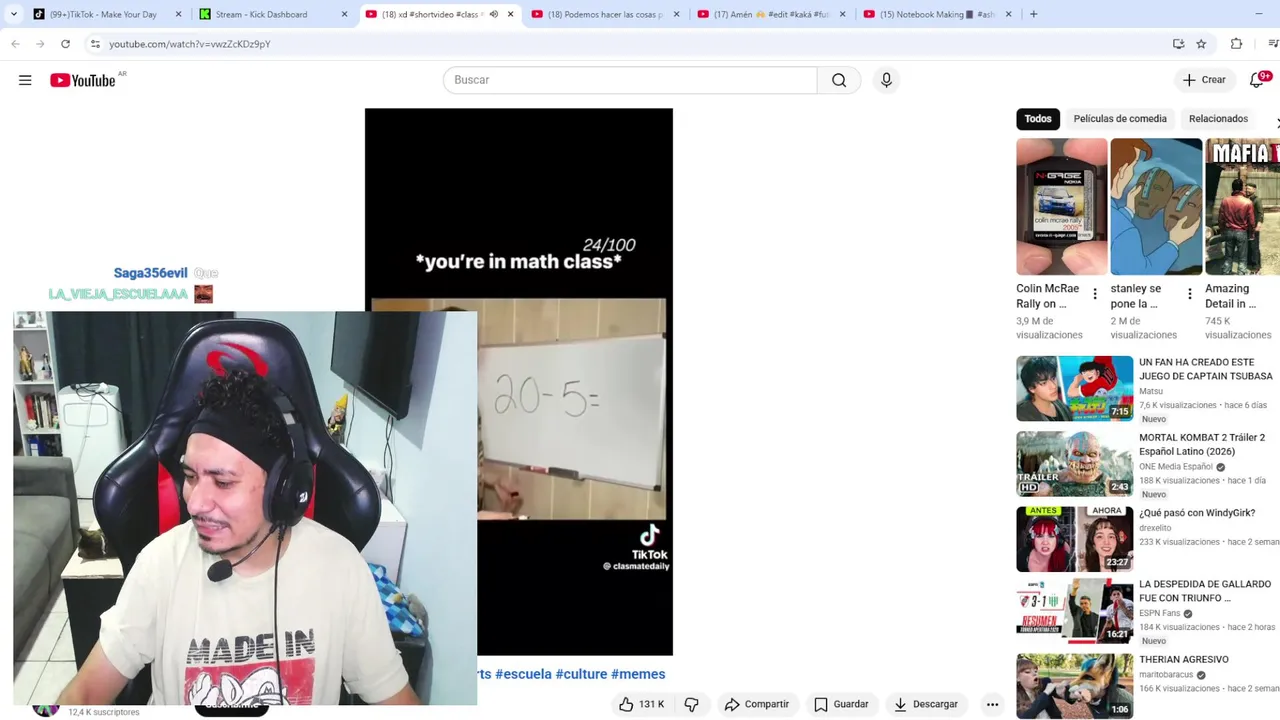1280x720 pixels.
Task: Open the stanley se pone la short thumbnail
Action: point(1156,207)
